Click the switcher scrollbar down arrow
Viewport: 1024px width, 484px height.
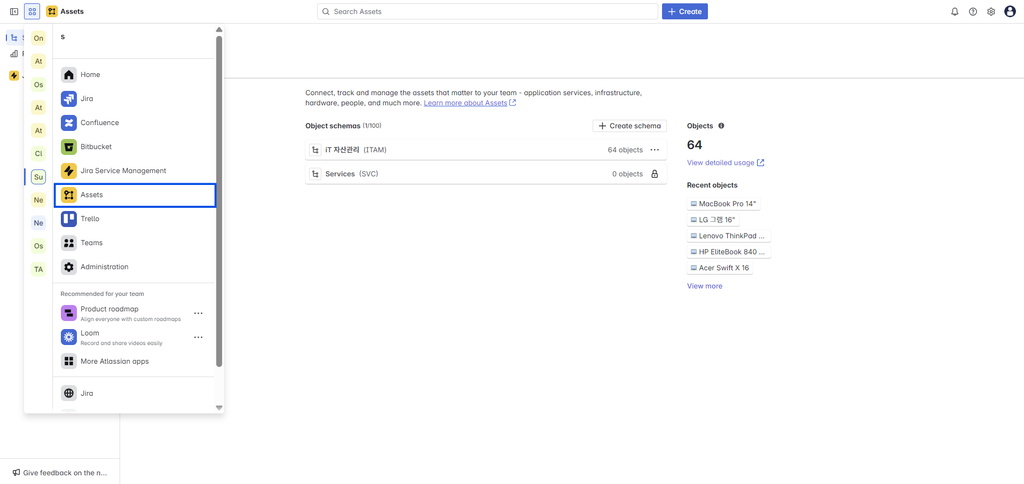(x=219, y=408)
